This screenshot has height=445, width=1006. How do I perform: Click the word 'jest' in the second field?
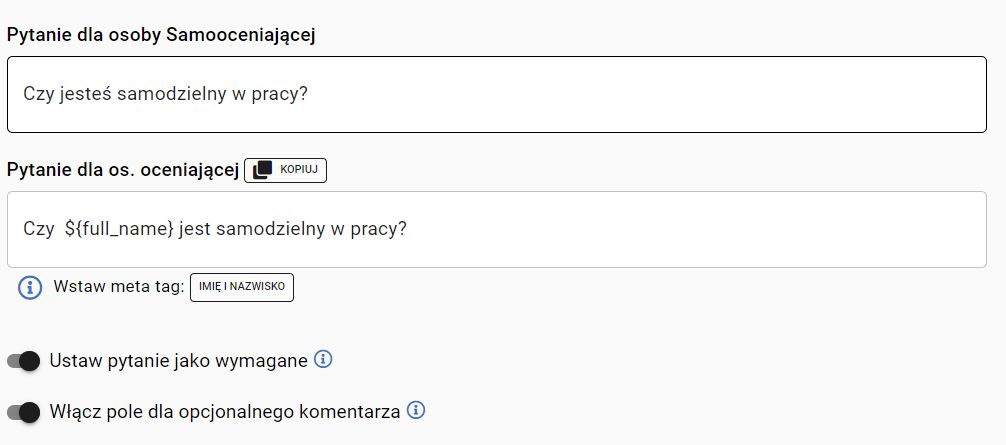coord(196,229)
